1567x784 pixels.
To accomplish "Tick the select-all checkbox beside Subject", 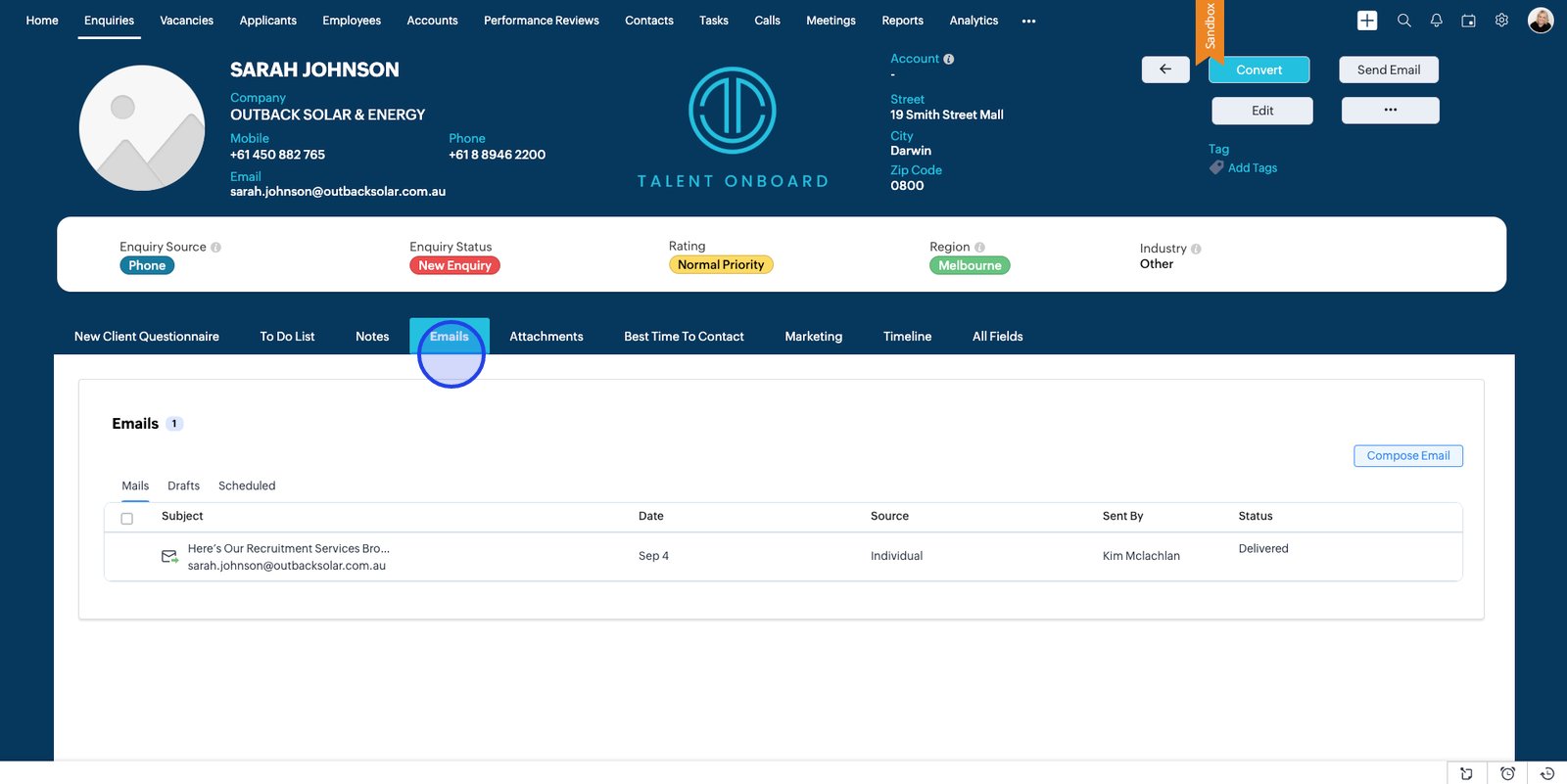I will pyautogui.click(x=127, y=519).
